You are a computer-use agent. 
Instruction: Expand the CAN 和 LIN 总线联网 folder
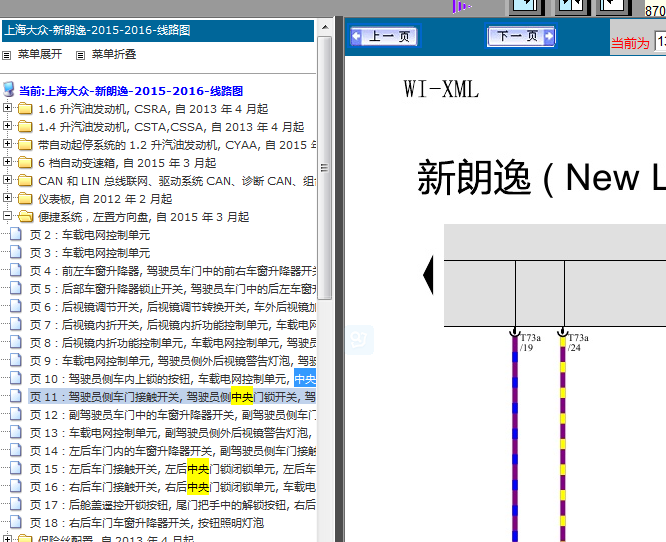[x=7, y=180]
